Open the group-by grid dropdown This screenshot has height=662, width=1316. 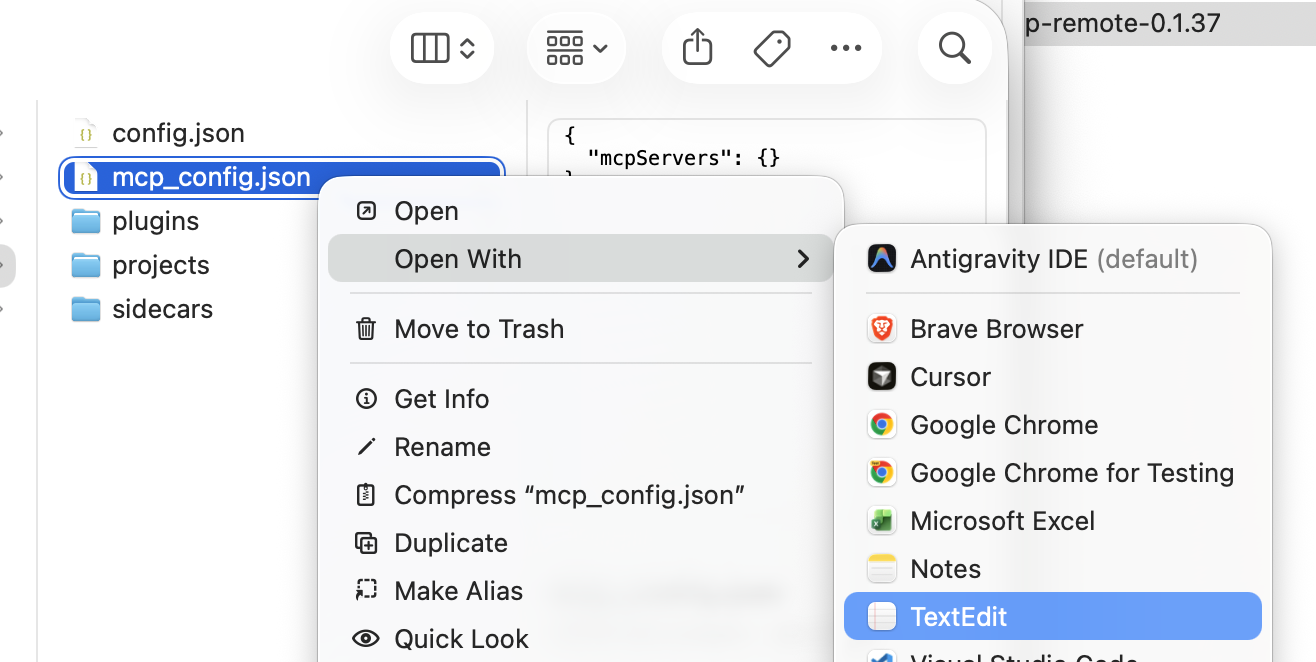pyautogui.click(x=577, y=48)
